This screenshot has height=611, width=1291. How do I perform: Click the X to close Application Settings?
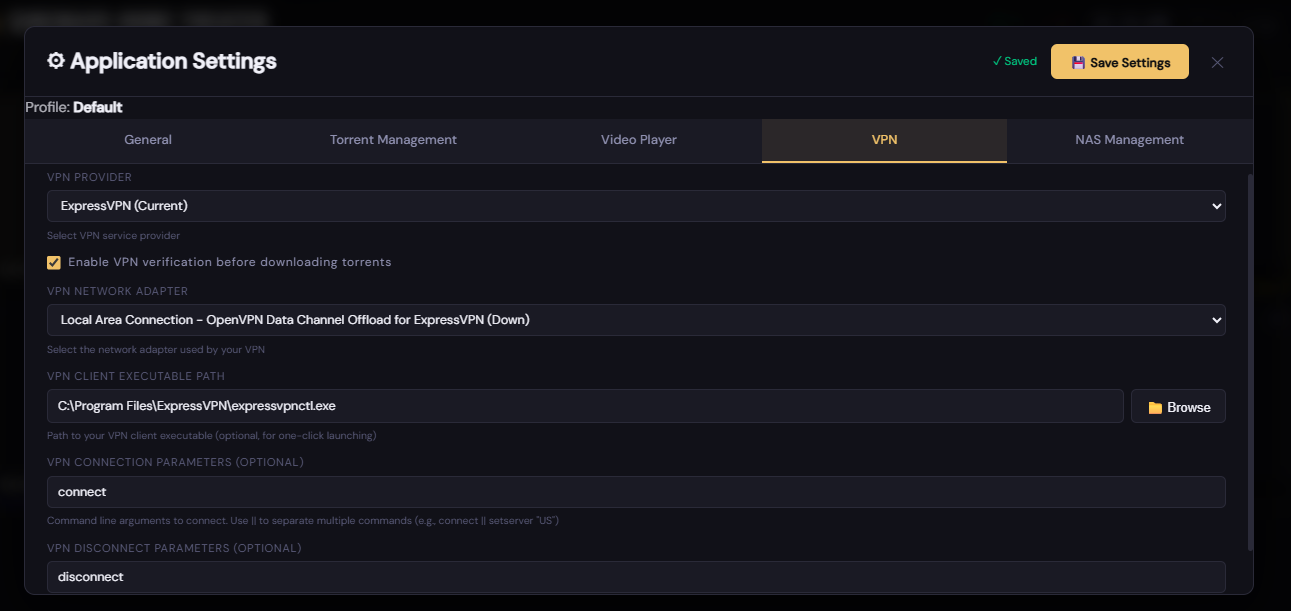click(x=1217, y=62)
